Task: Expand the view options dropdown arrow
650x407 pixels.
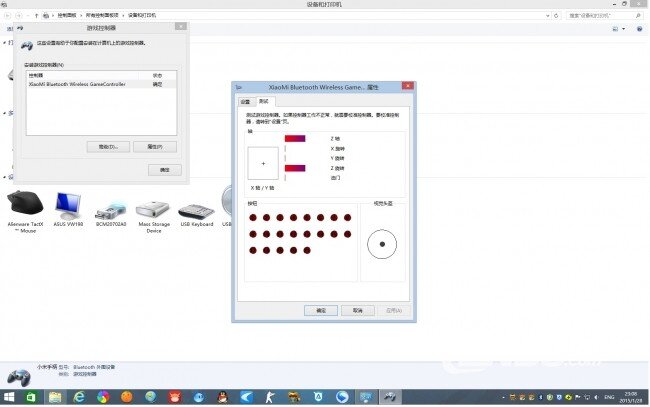Action: click(623, 29)
